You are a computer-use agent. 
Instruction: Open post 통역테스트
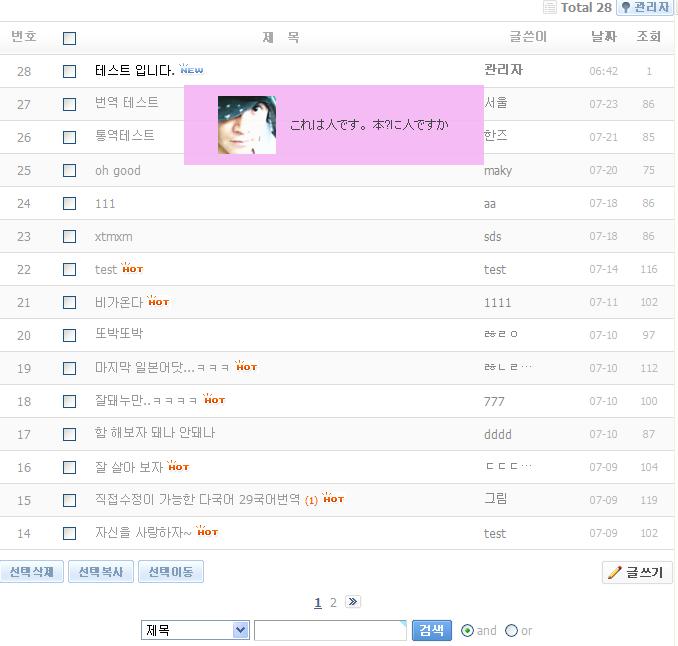pyautogui.click(x=125, y=135)
